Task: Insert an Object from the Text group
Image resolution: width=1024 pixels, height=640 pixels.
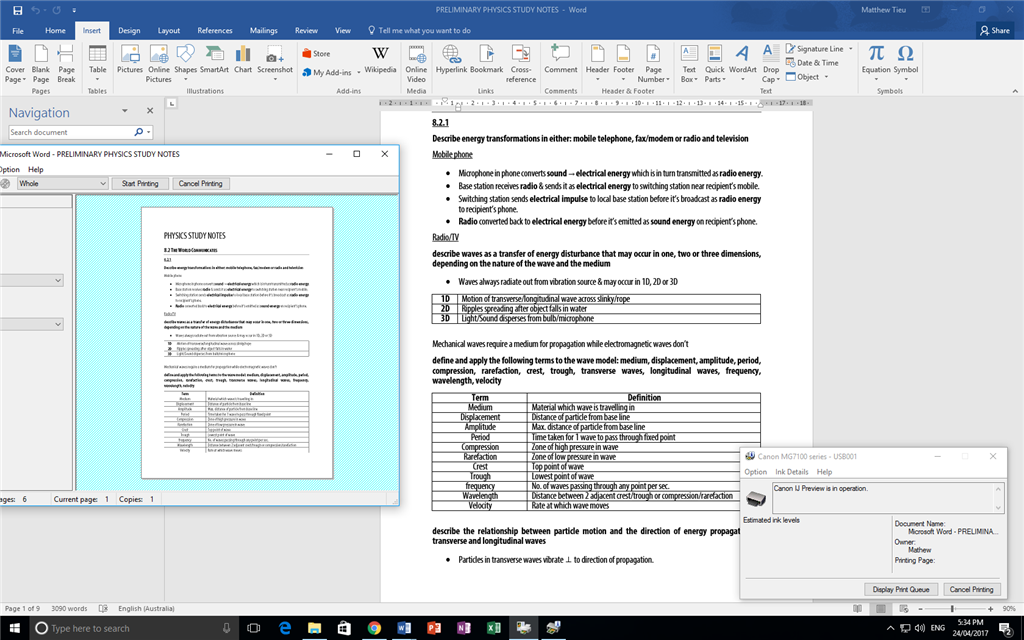Action: 807,76
